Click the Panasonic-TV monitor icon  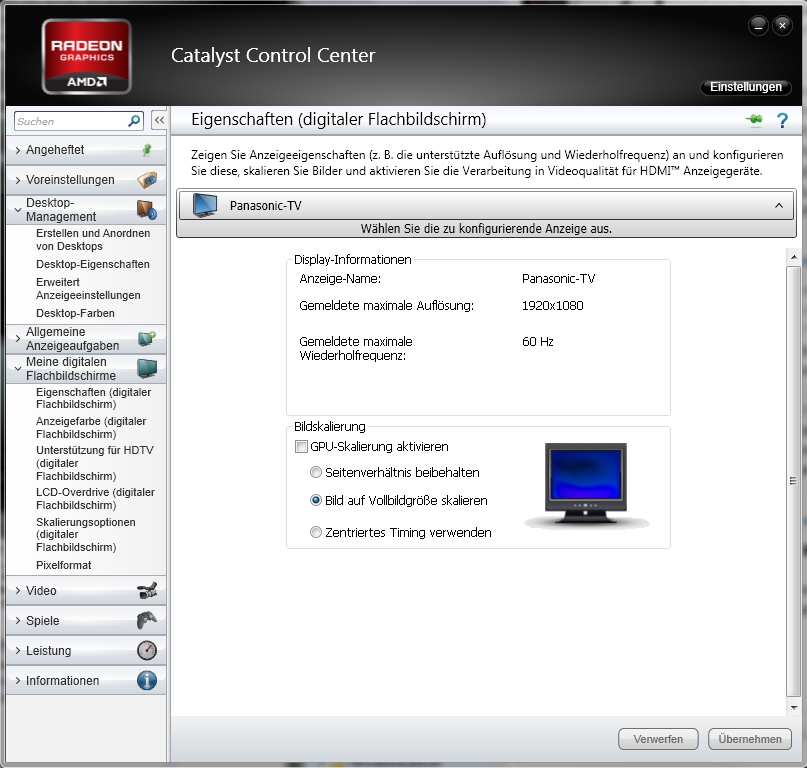[x=204, y=205]
